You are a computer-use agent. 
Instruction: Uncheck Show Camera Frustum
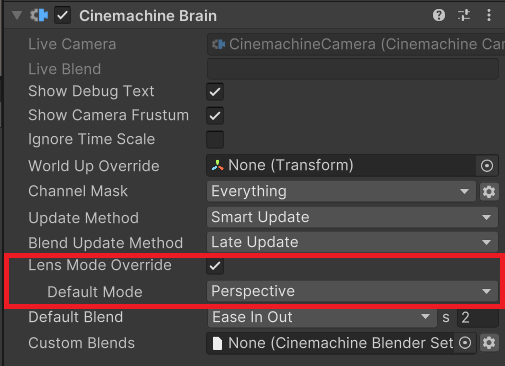(215, 116)
